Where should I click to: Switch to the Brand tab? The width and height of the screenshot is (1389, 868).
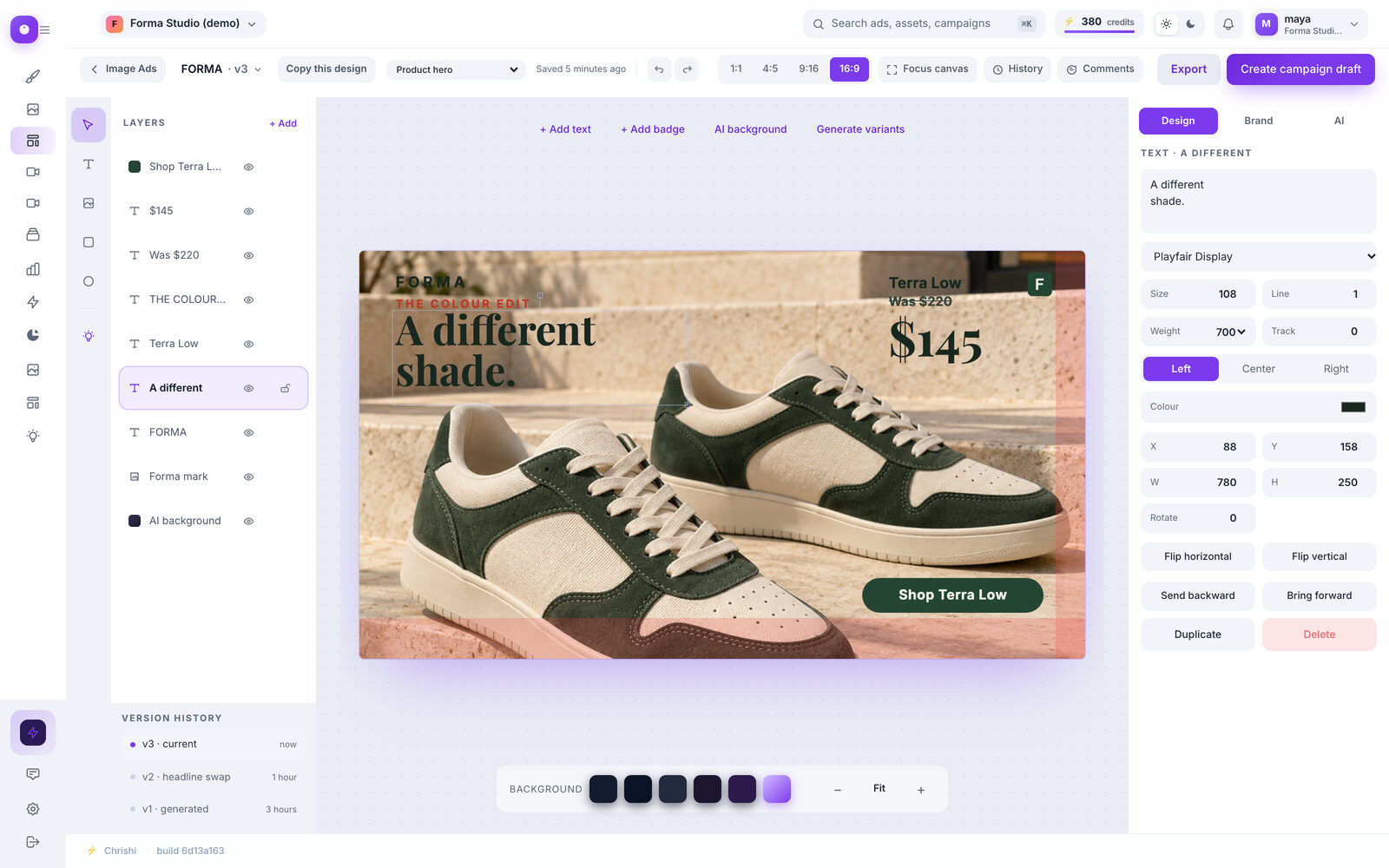click(x=1258, y=121)
